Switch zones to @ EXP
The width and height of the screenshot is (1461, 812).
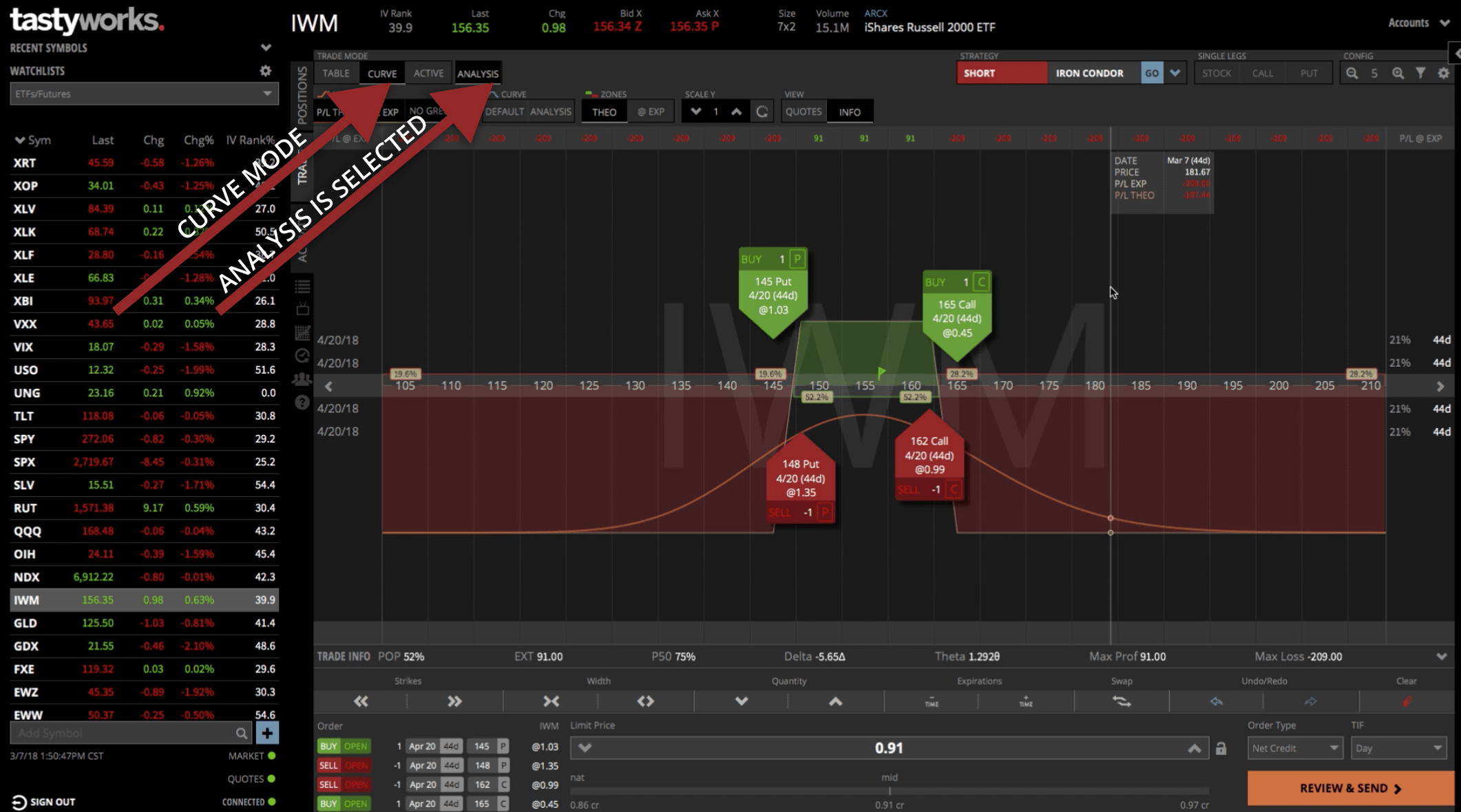[x=651, y=112]
